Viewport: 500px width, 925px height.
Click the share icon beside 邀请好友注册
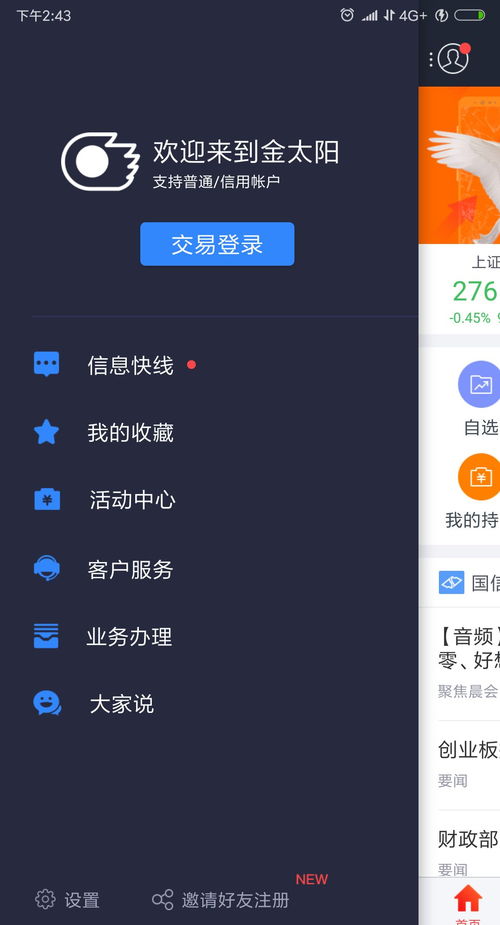click(x=163, y=900)
